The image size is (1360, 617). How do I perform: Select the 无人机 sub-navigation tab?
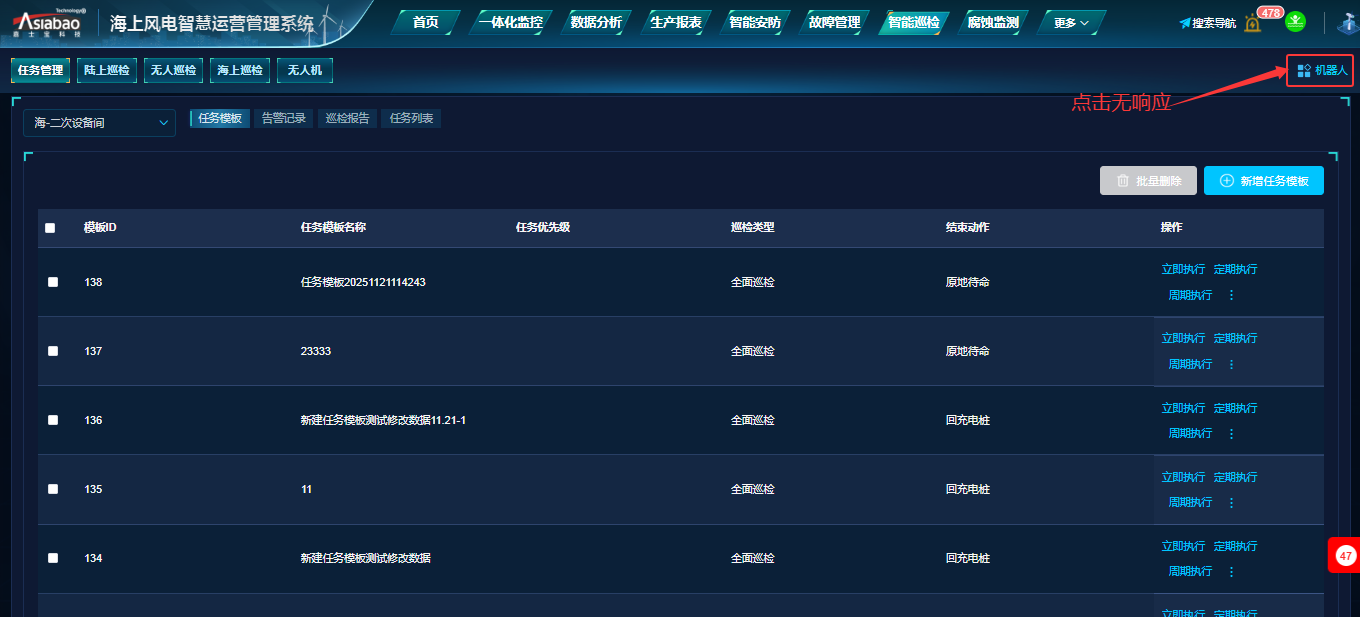click(x=304, y=70)
